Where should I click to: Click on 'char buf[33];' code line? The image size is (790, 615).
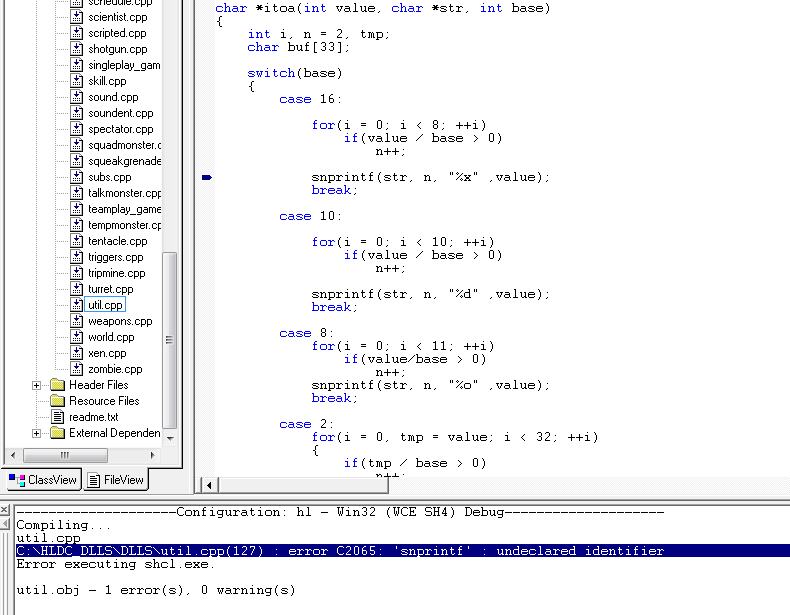point(298,47)
